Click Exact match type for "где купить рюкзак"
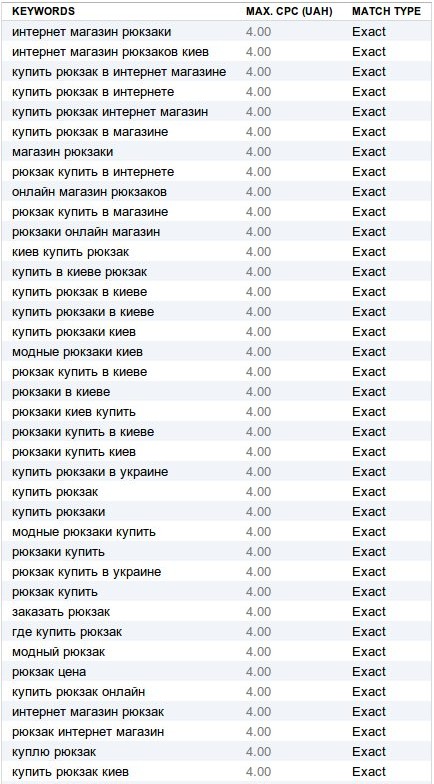The height and width of the screenshot is (784, 434). [369, 632]
